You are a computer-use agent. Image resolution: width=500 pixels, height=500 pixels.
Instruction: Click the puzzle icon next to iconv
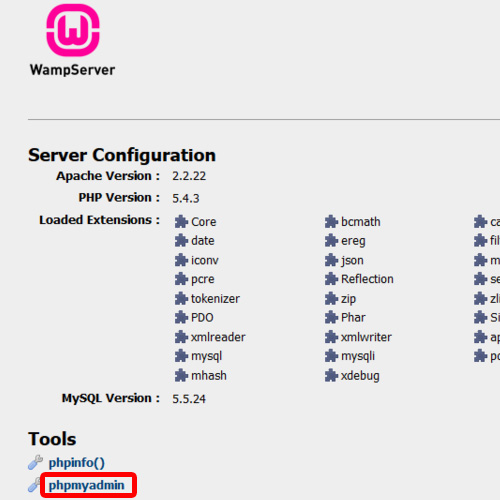point(181,260)
